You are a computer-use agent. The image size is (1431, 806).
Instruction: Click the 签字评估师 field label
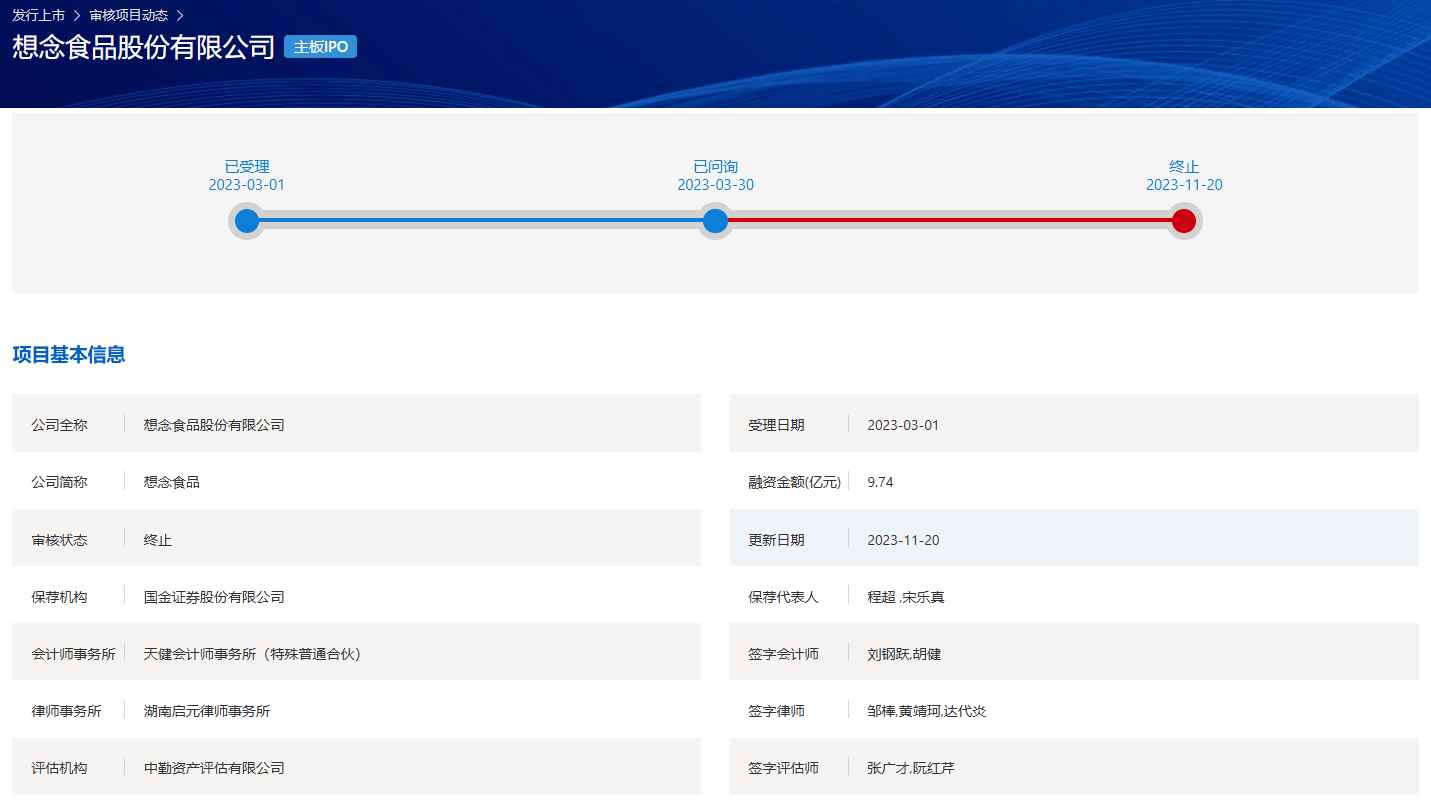783,768
